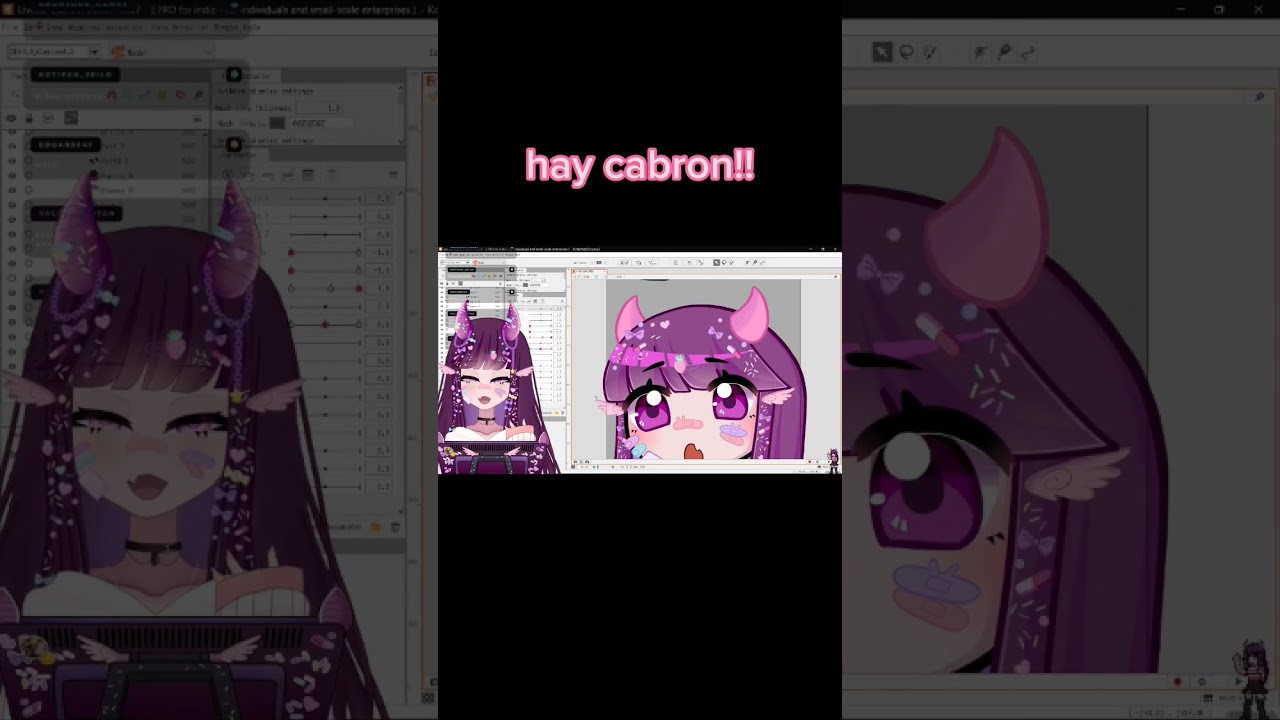This screenshot has height=720, width=1280.
Task: Select the Lasso selection tool
Action: (x=906, y=52)
